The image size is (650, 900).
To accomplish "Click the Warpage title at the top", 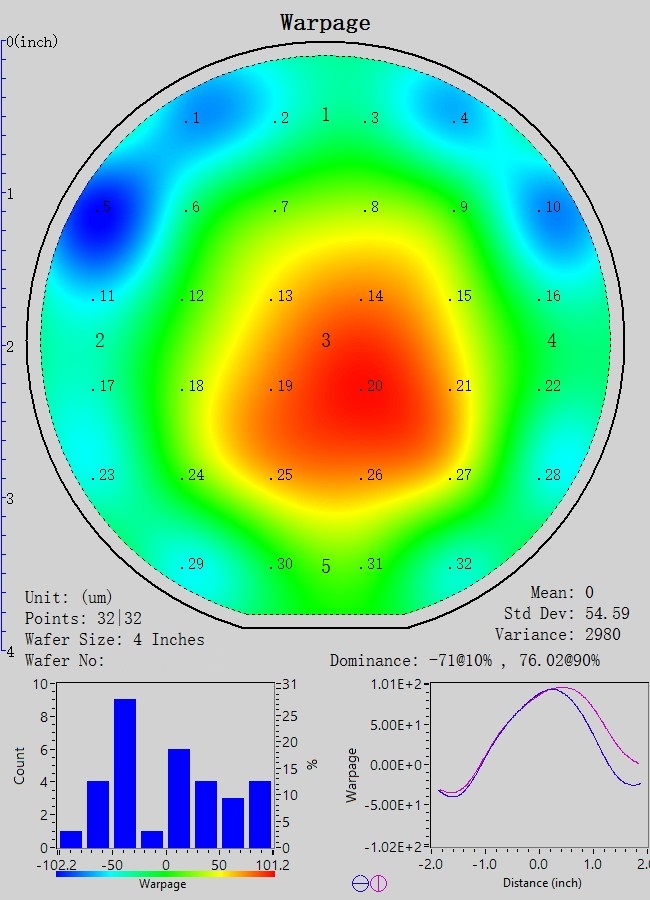I will [x=325, y=22].
